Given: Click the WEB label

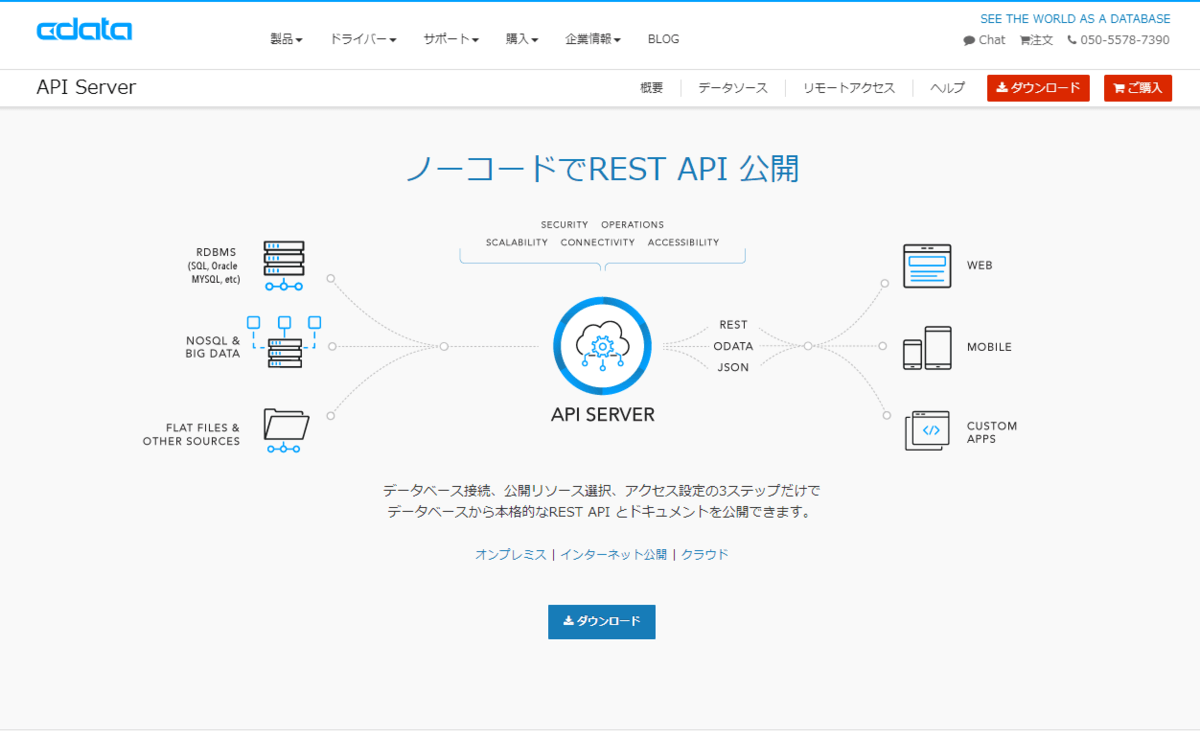Looking at the screenshot, I should (x=980, y=266).
